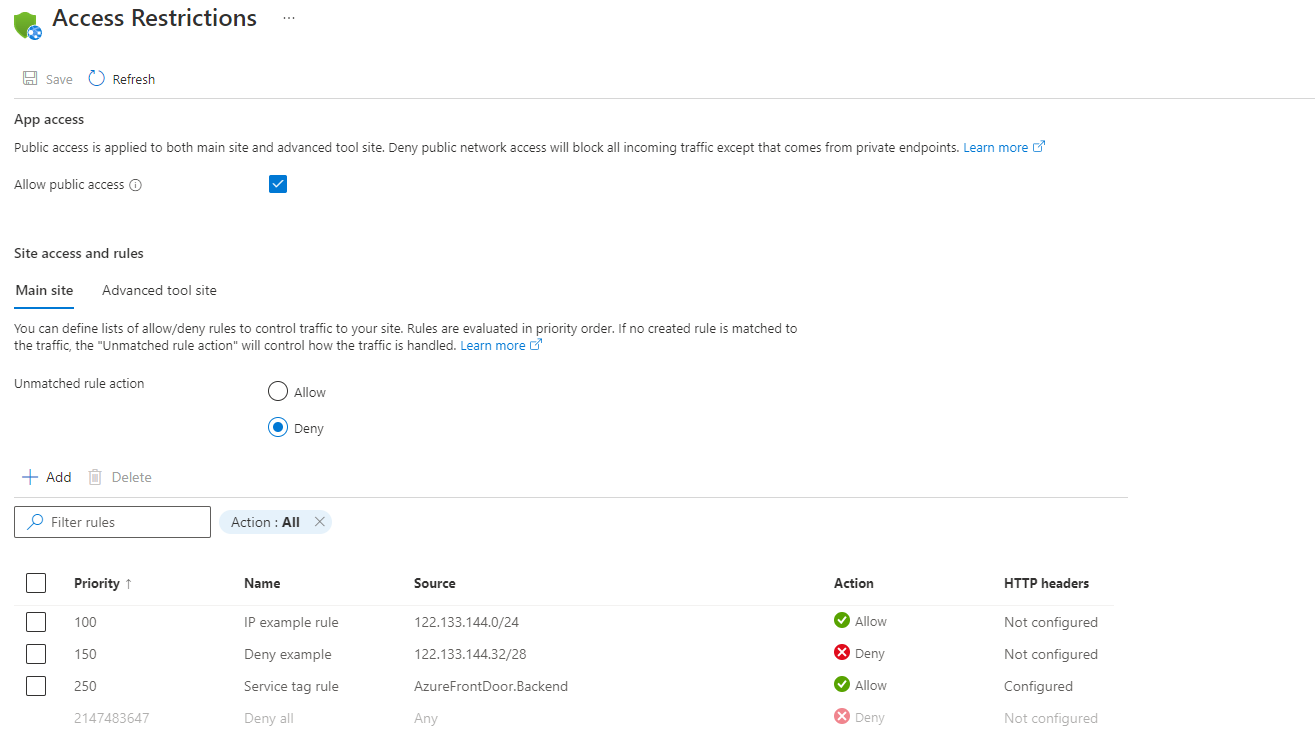
Task: Click the Filter rules search box
Action: 112,521
